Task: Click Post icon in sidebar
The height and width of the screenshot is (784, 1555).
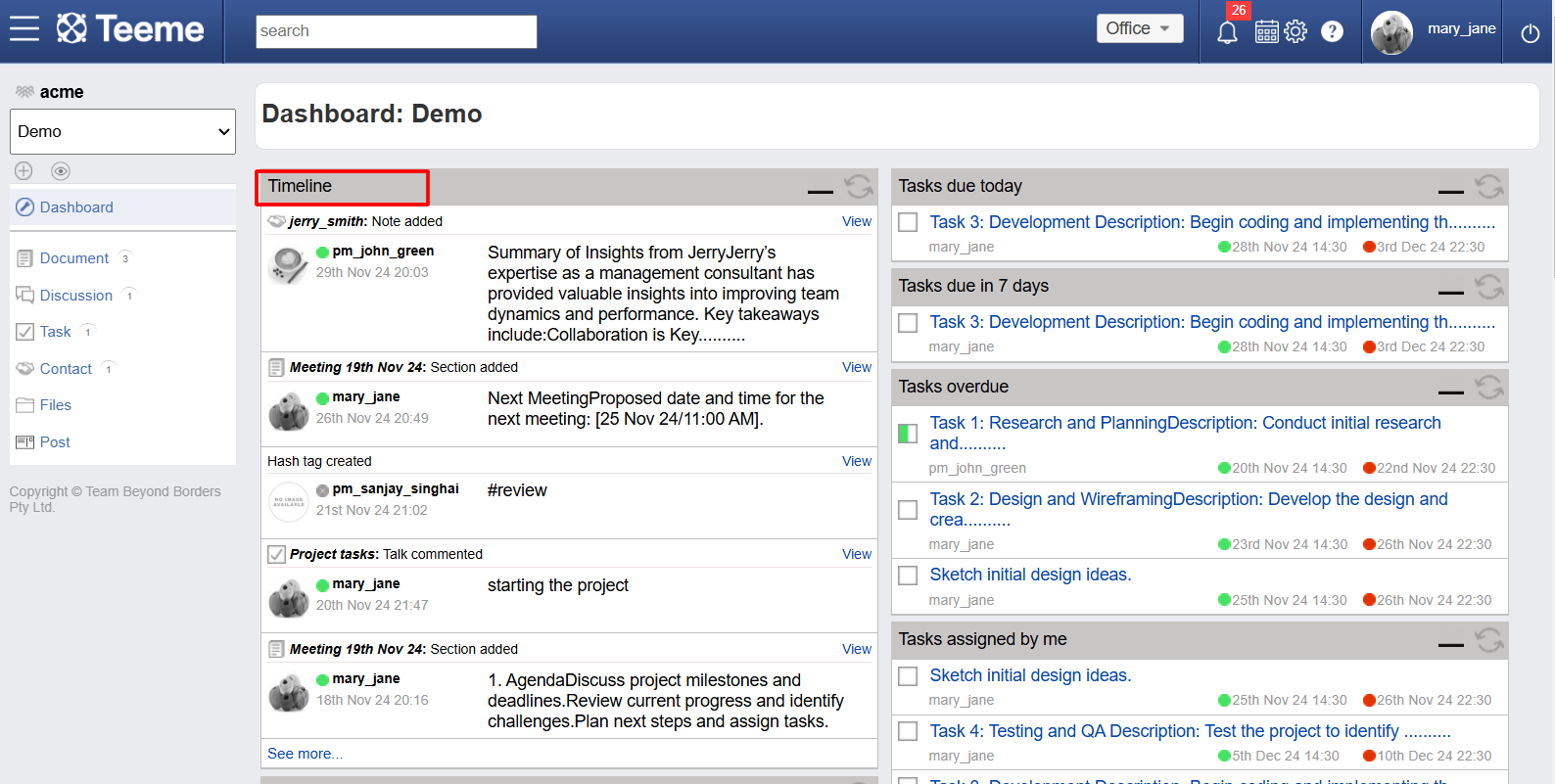Action: pyautogui.click(x=25, y=442)
